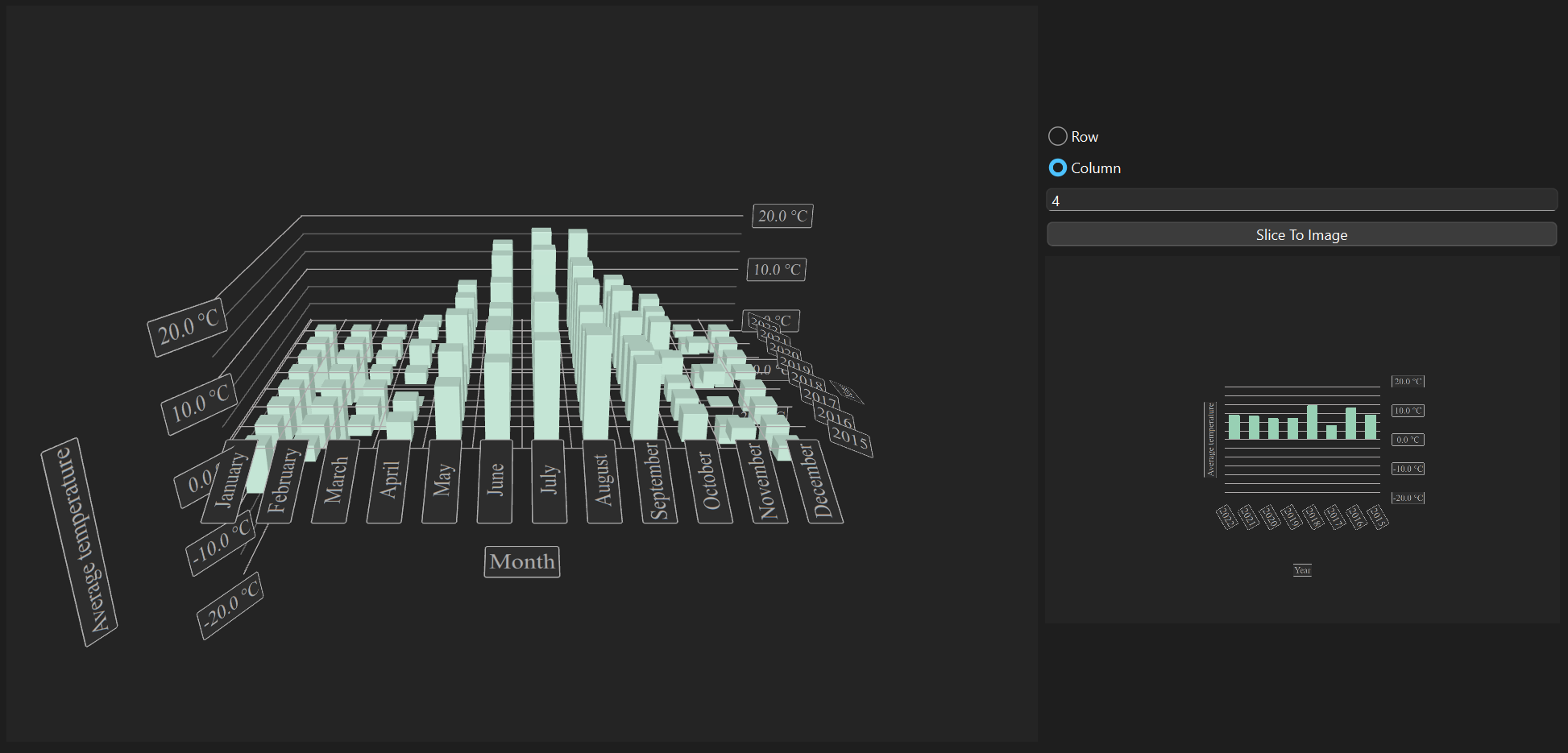This screenshot has height=753, width=1568.
Task: Click the 2019 year label on 3D chart
Action: (x=794, y=365)
